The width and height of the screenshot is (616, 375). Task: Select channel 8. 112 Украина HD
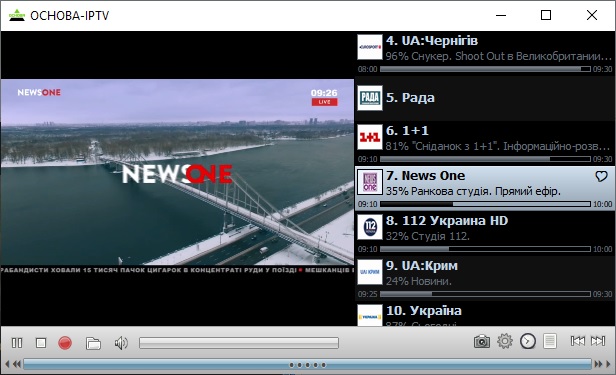pyautogui.click(x=485, y=233)
